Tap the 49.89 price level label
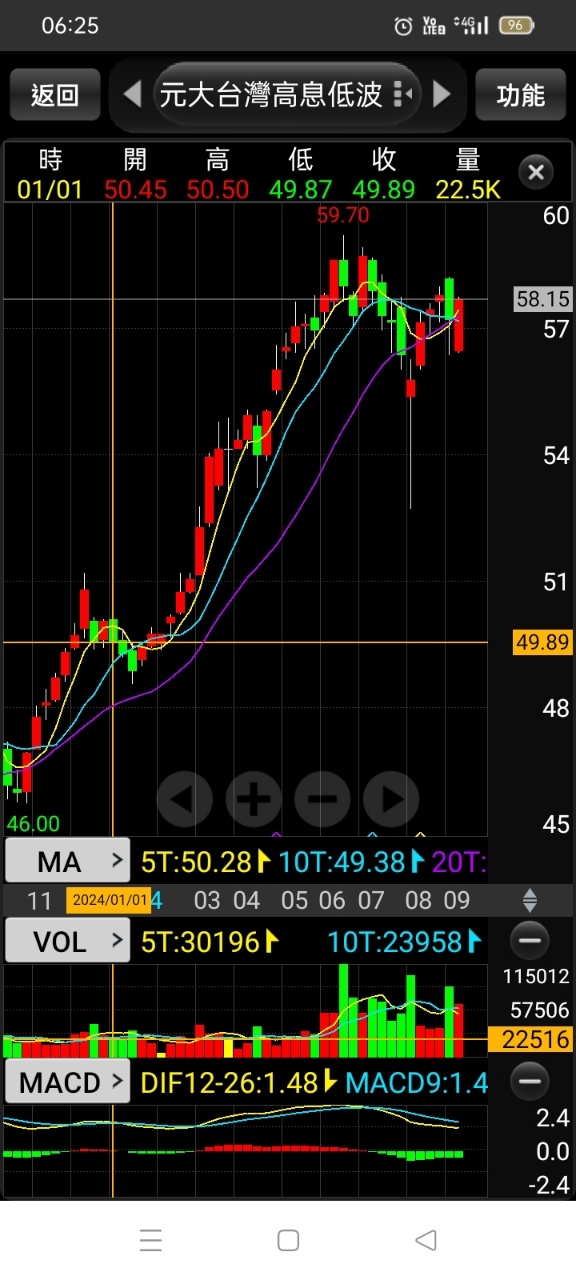This screenshot has width=576, height=1280. pos(542,642)
